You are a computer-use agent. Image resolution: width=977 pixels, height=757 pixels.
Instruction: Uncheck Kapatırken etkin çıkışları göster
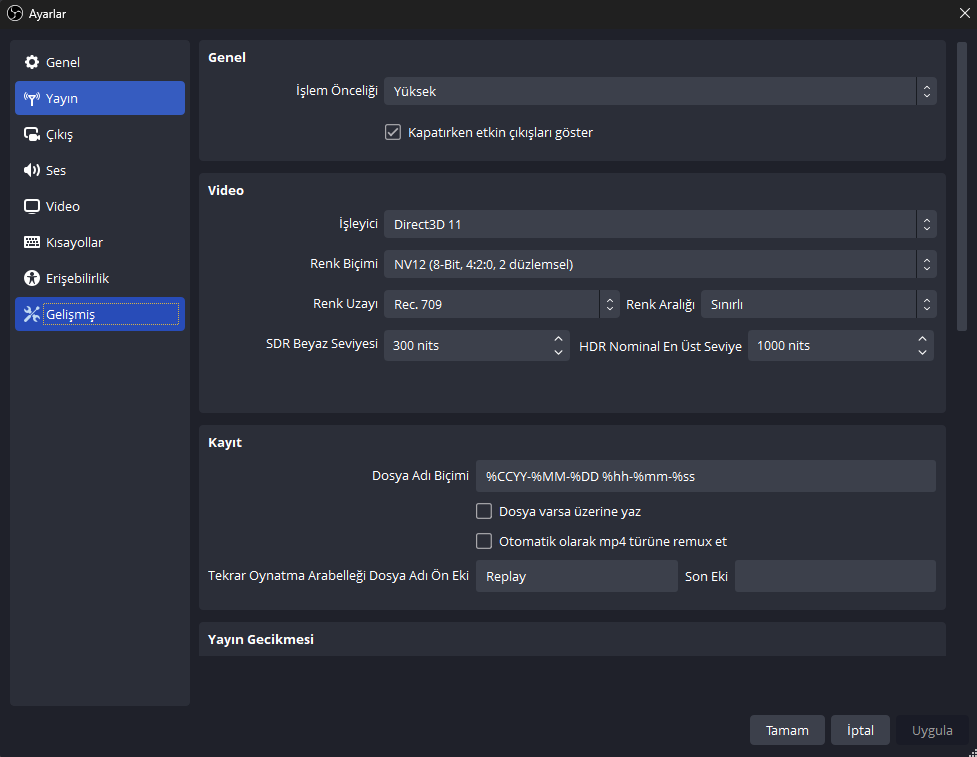tap(393, 132)
